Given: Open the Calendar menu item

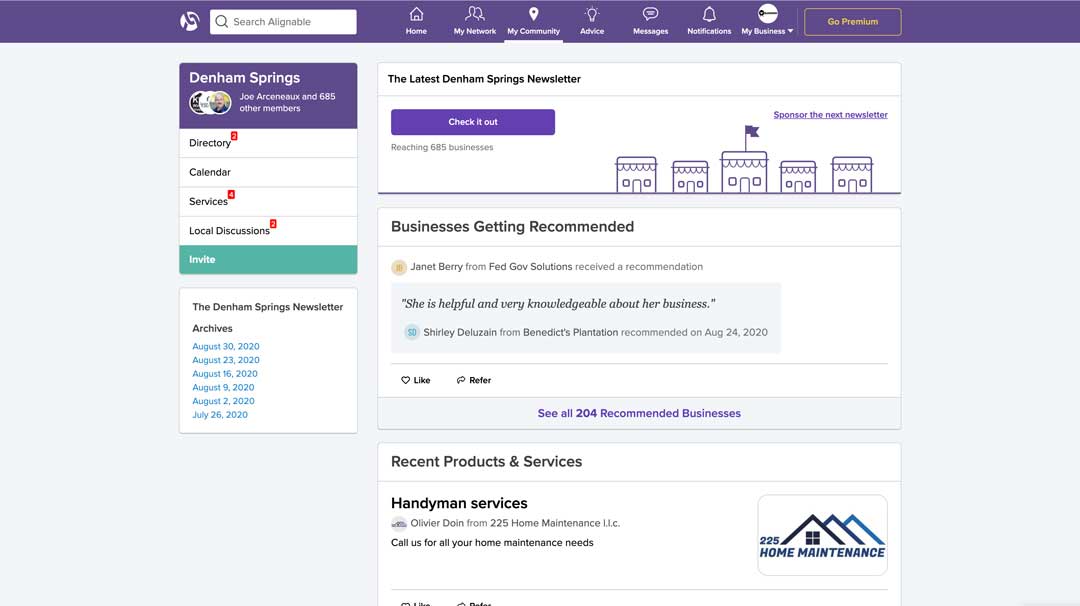Looking at the screenshot, I should click(x=268, y=172).
